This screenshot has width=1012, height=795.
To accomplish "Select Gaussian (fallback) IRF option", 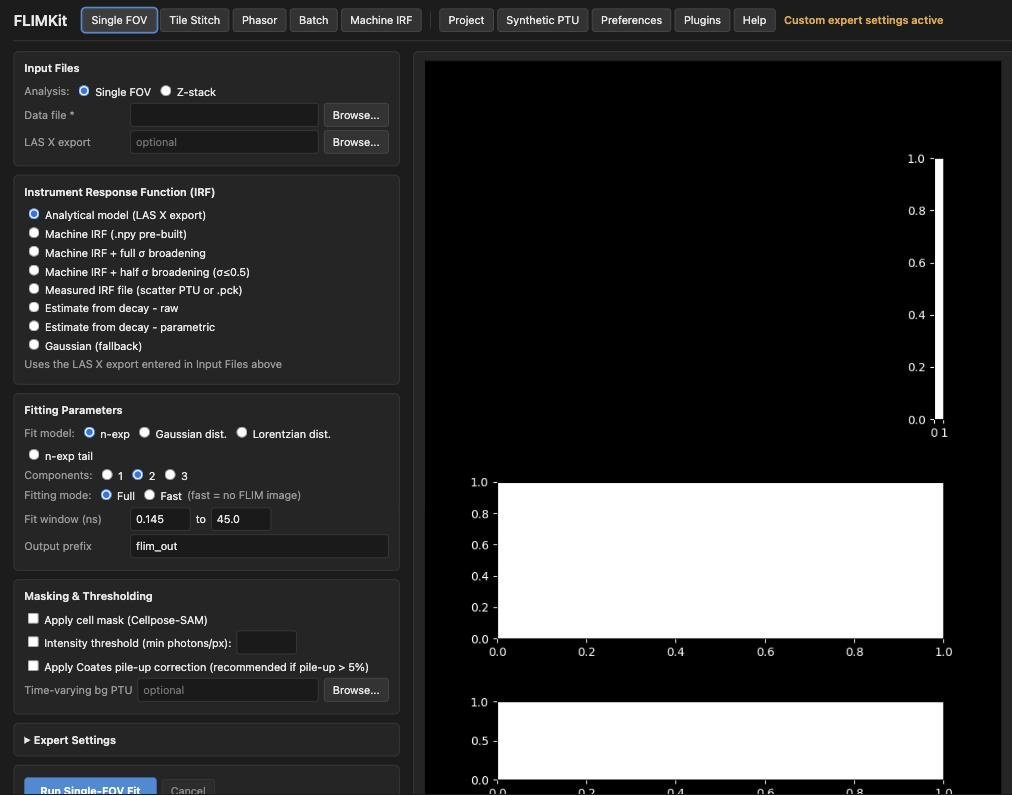I will (34, 345).
